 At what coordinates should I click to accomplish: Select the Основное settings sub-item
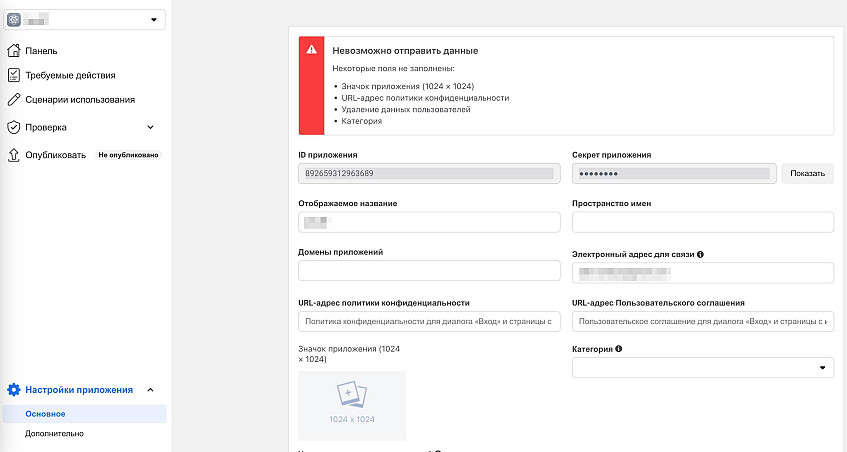tap(85, 414)
